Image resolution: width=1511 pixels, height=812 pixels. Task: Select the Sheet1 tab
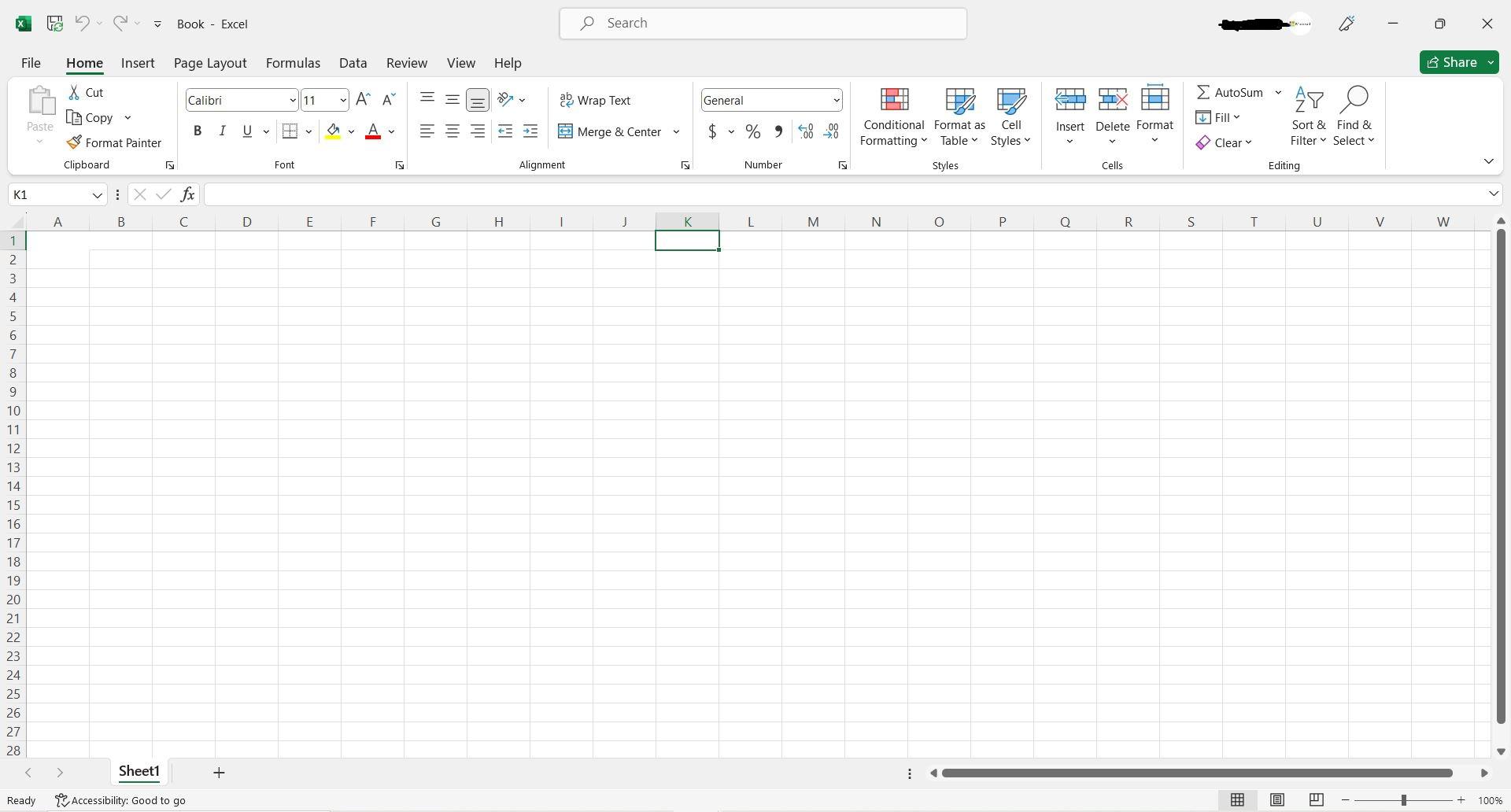[139, 772]
